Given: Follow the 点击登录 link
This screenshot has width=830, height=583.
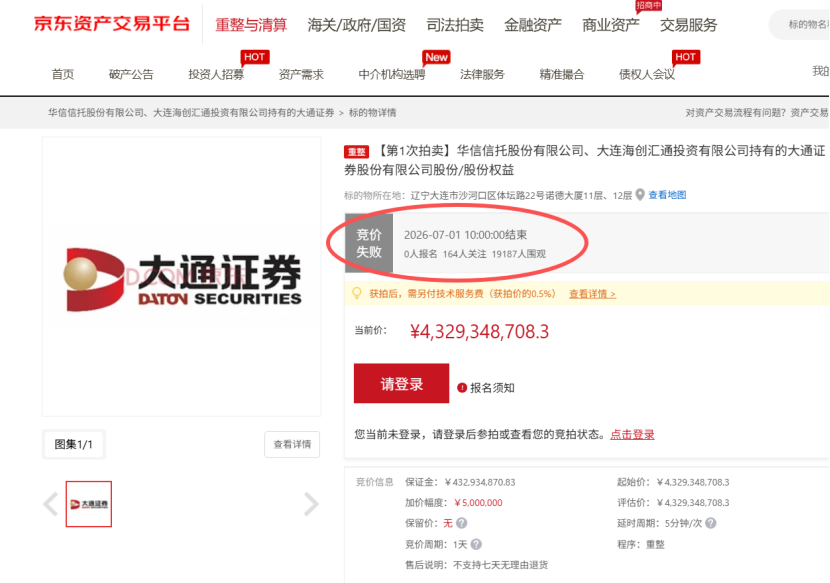Looking at the screenshot, I should [x=633, y=435].
